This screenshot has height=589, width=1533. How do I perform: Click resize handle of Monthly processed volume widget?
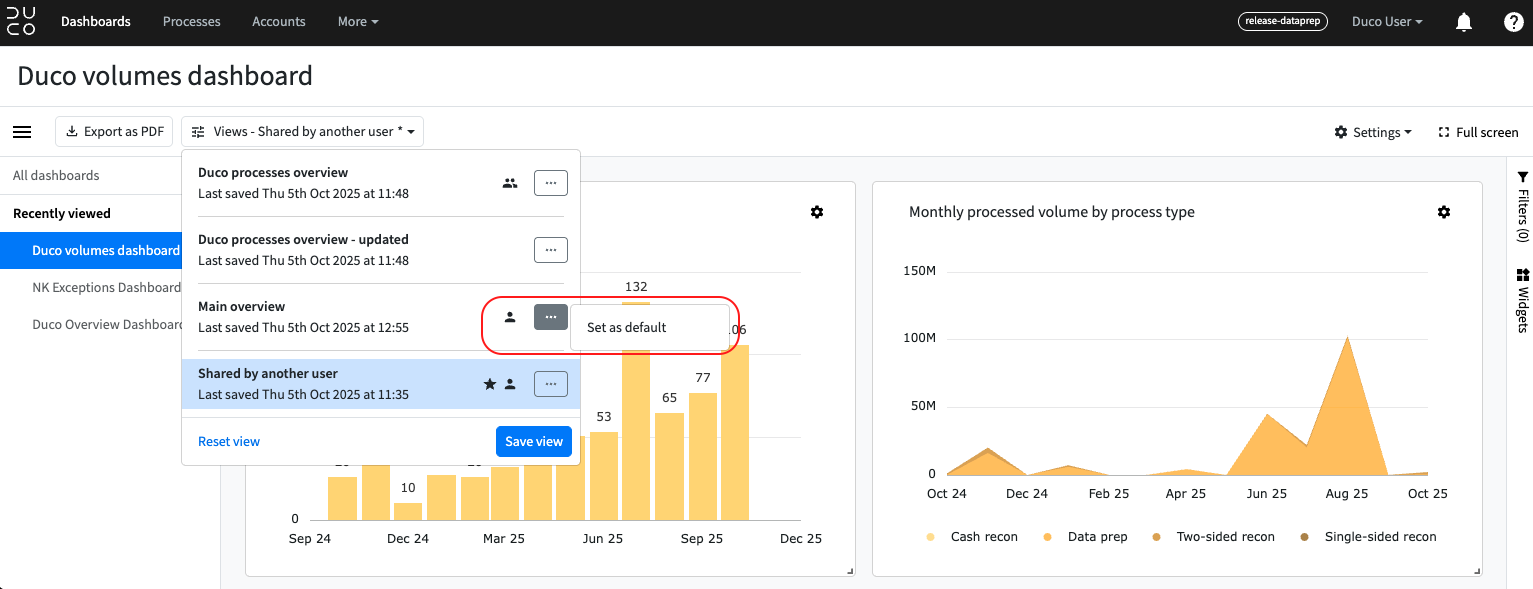1477,571
